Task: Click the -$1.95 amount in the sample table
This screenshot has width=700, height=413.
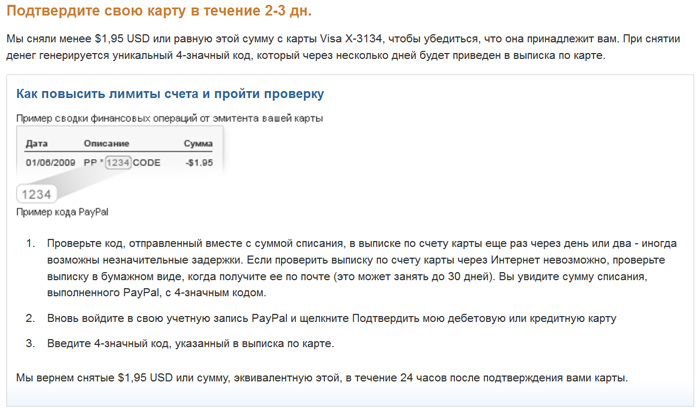Action: (x=199, y=163)
